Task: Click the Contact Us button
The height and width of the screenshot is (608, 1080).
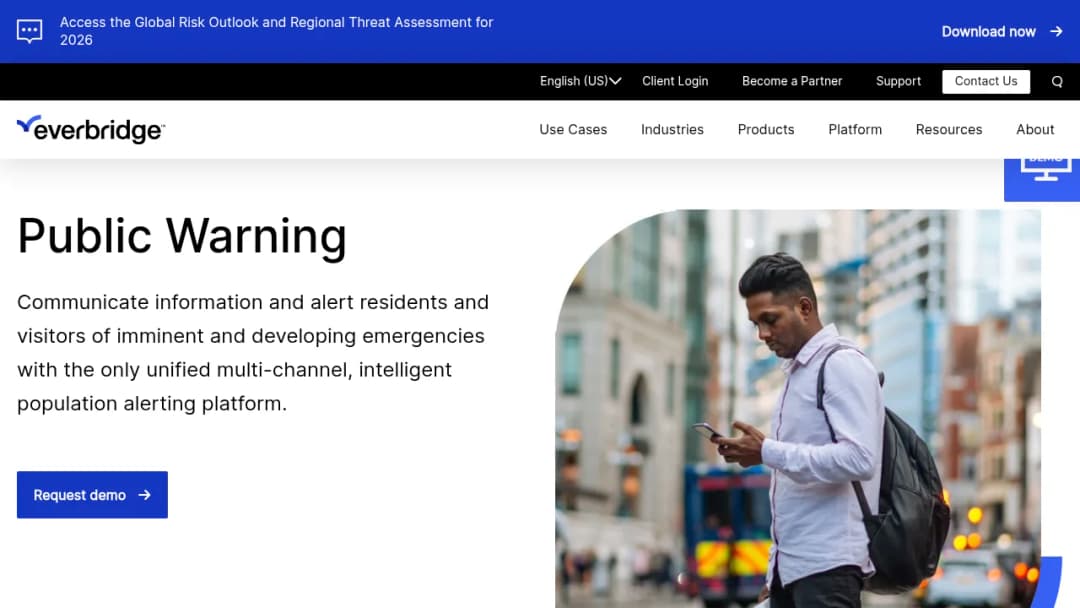Action: click(x=986, y=81)
